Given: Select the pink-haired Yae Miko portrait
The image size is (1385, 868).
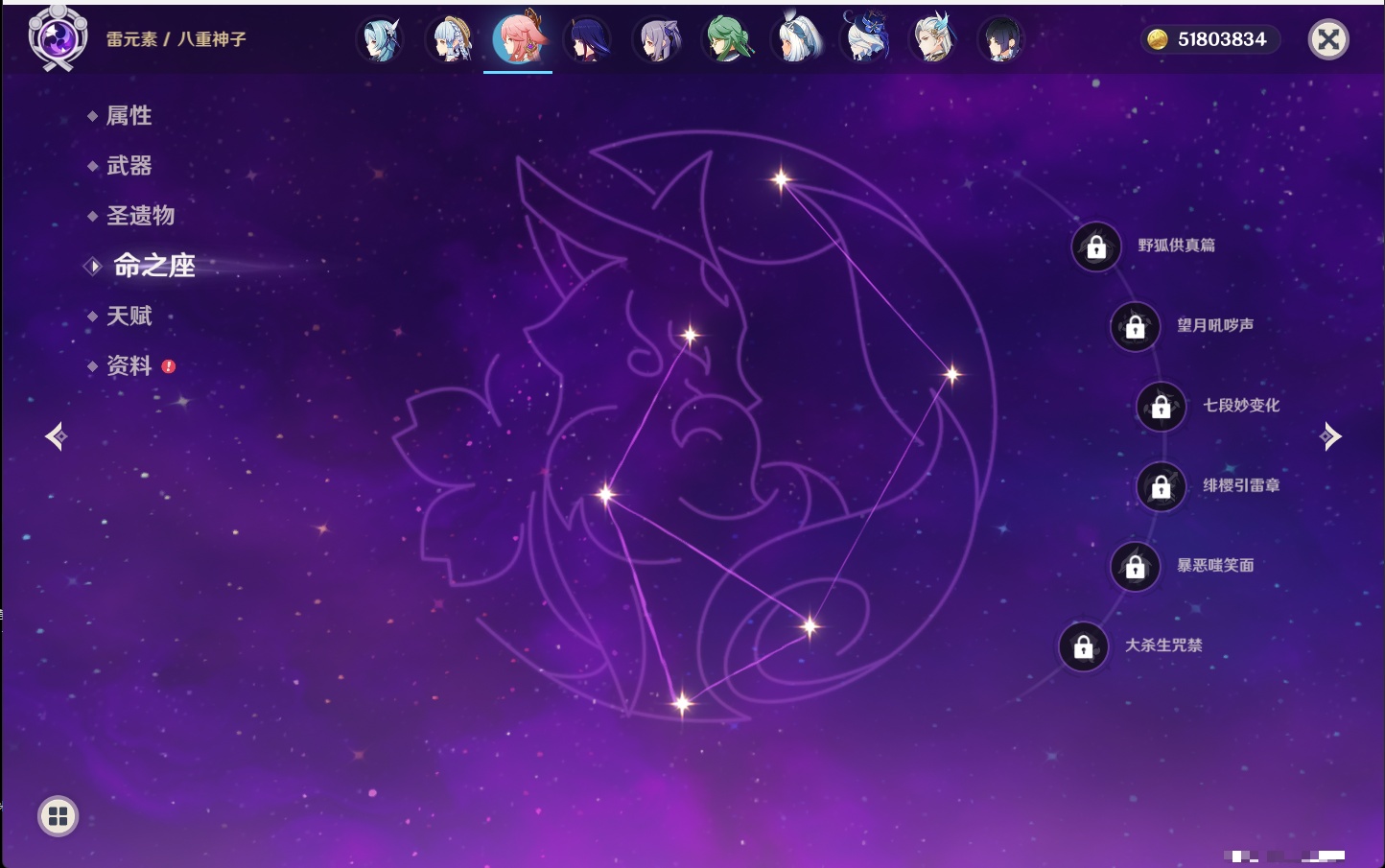Looking at the screenshot, I should pos(518,38).
